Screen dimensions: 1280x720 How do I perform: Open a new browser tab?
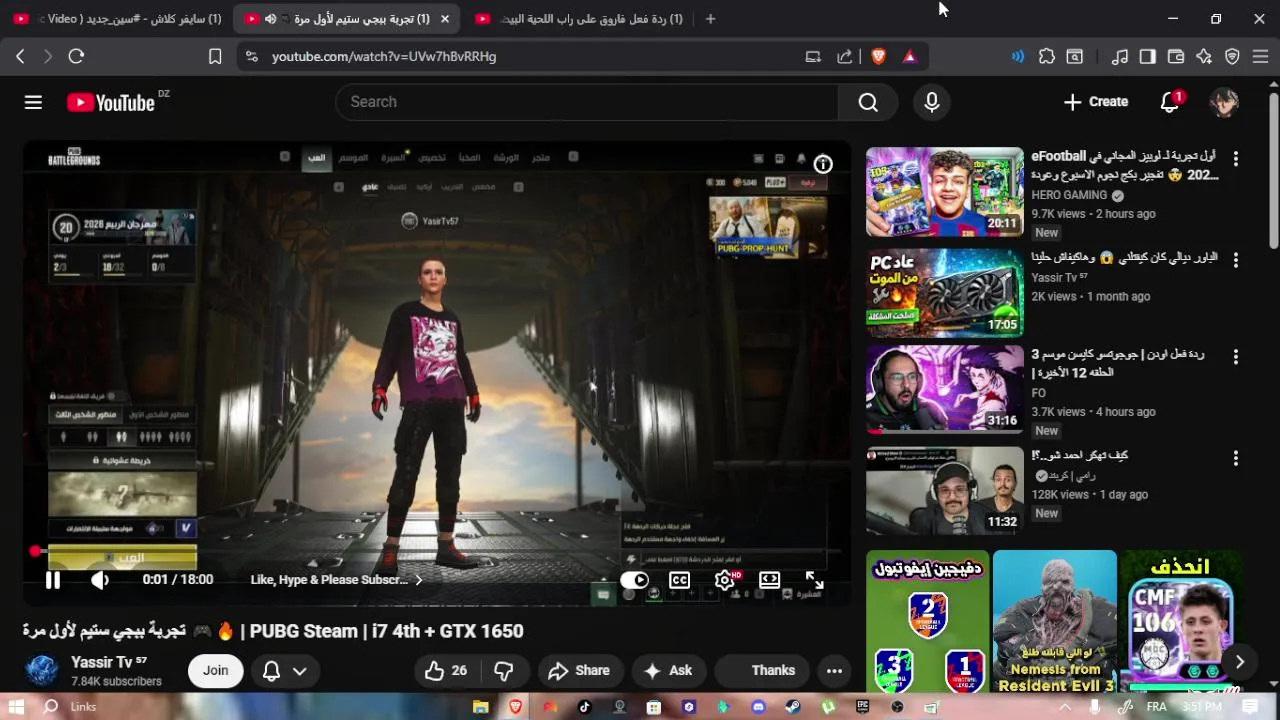pos(710,19)
